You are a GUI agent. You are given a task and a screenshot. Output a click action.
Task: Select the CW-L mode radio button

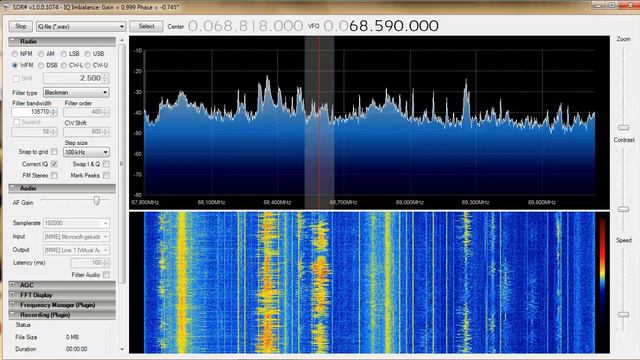click(x=64, y=65)
